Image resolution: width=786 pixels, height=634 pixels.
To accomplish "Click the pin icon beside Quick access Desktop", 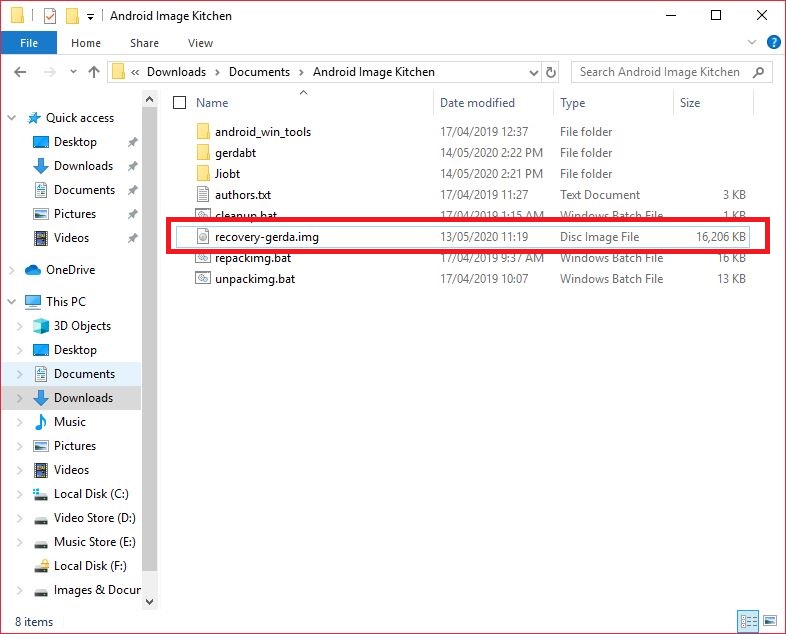I will coord(132,142).
